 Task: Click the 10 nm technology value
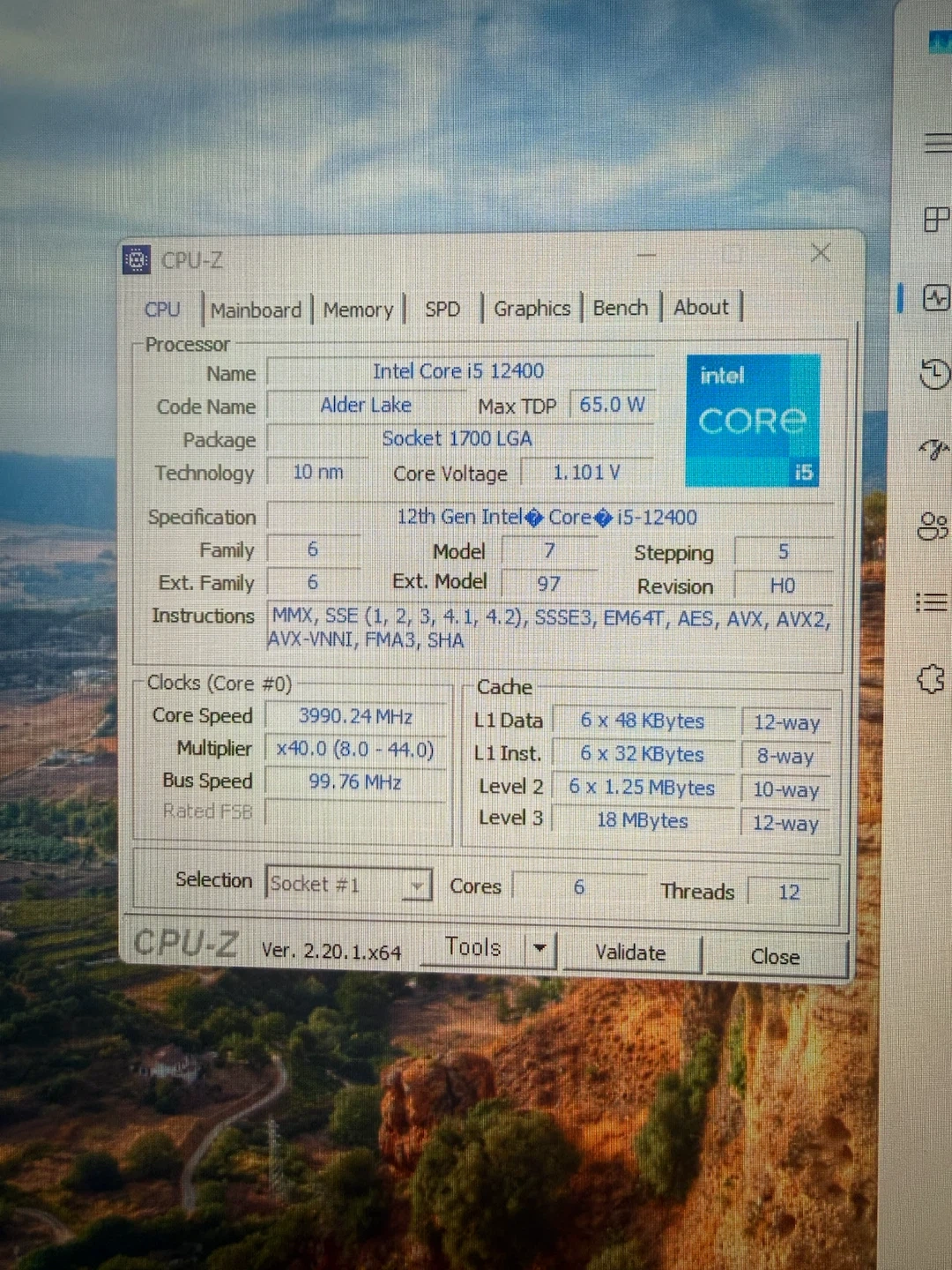click(318, 472)
